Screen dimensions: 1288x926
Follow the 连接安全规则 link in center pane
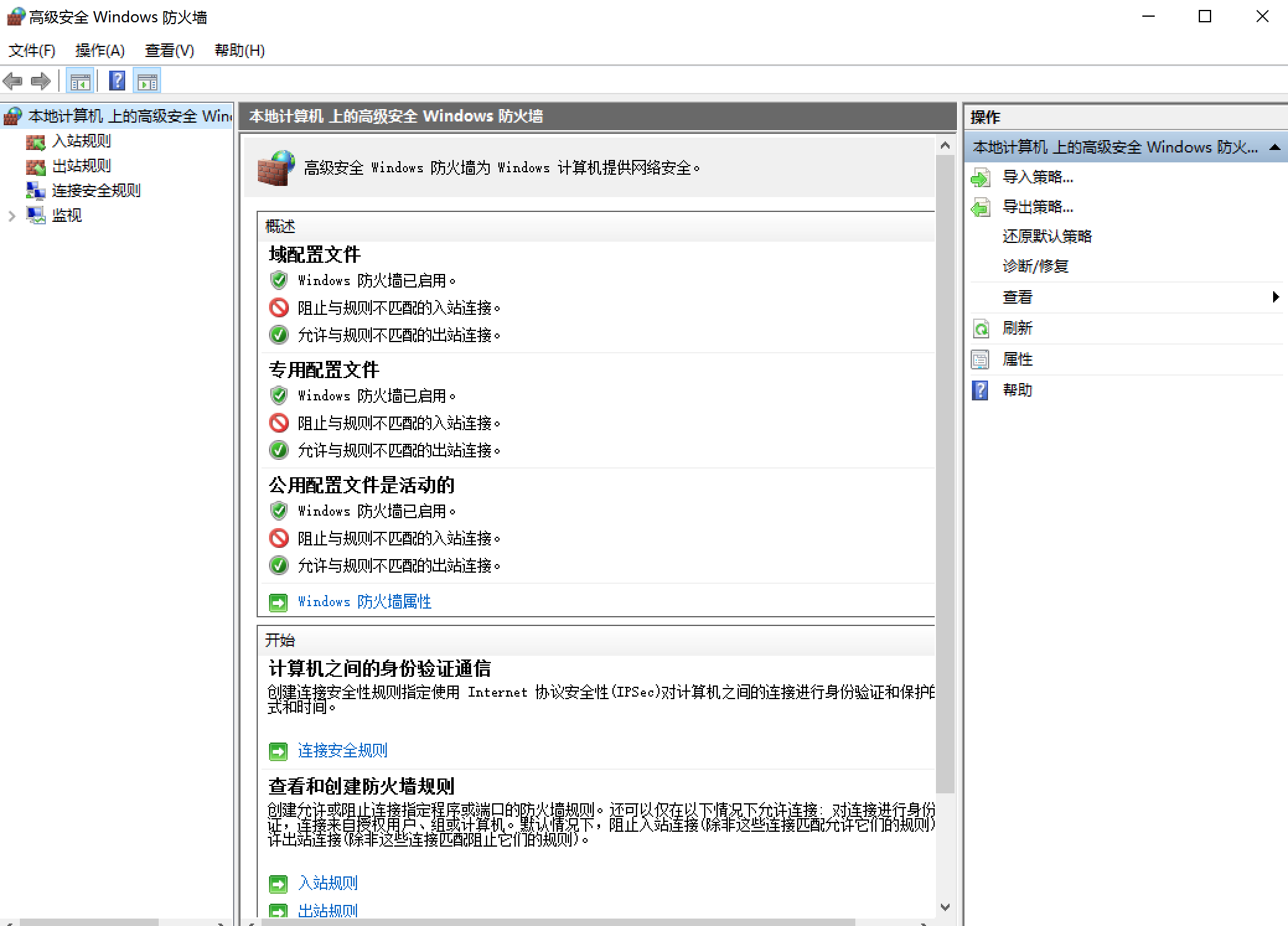point(343,751)
